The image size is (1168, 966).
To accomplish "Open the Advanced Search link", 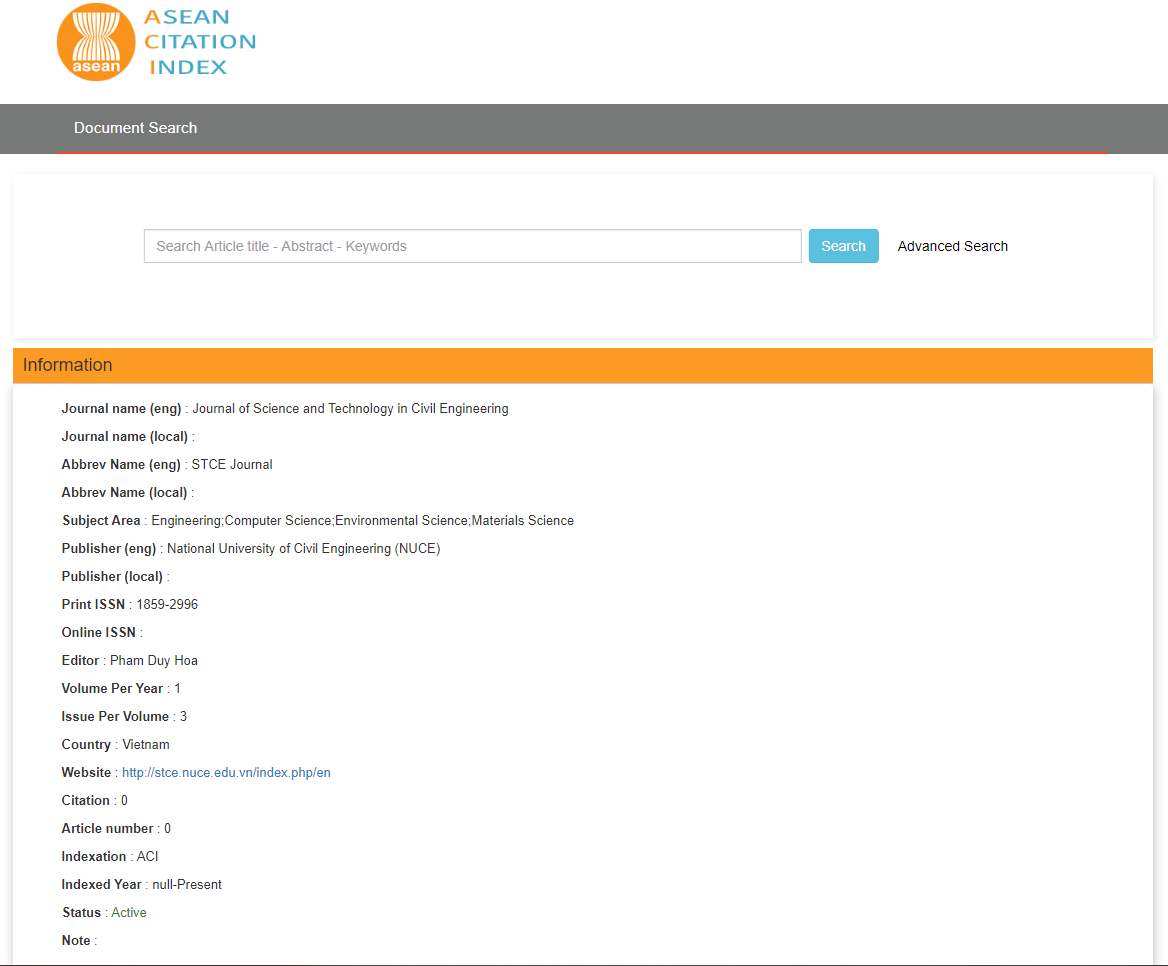I will [952, 246].
